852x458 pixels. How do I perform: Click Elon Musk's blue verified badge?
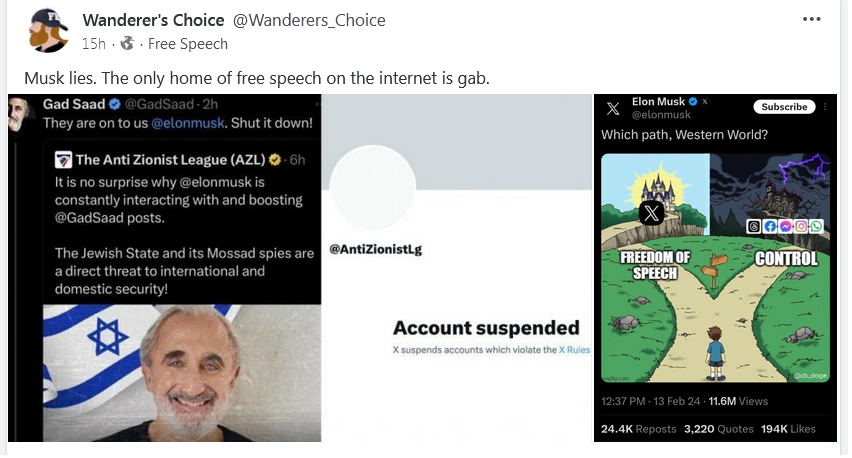pos(693,102)
